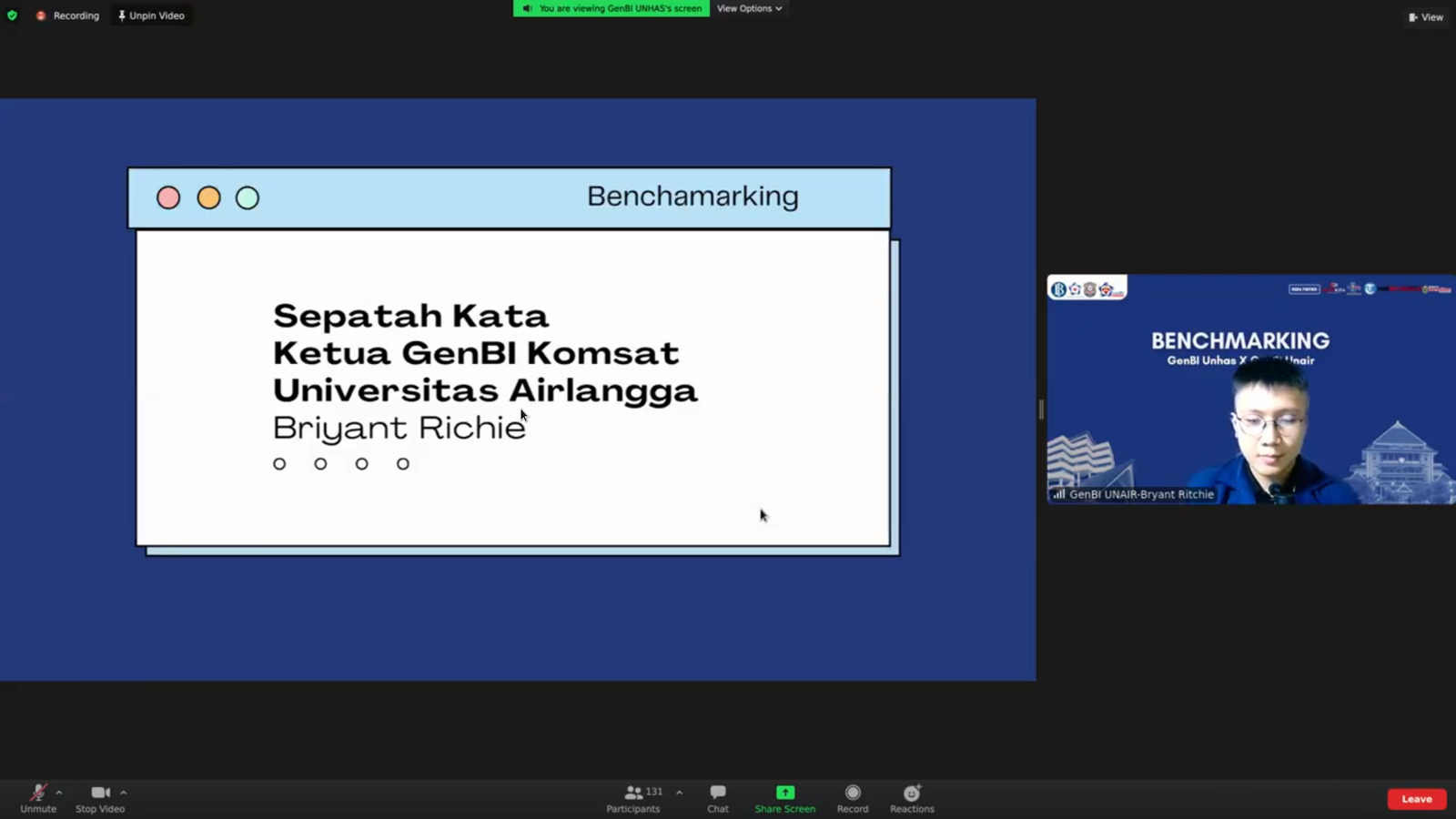Click the encryption shield icon top-left
Image resolution: width=1456 pixels, height=819 pixels.
click(x=12, y=15)
